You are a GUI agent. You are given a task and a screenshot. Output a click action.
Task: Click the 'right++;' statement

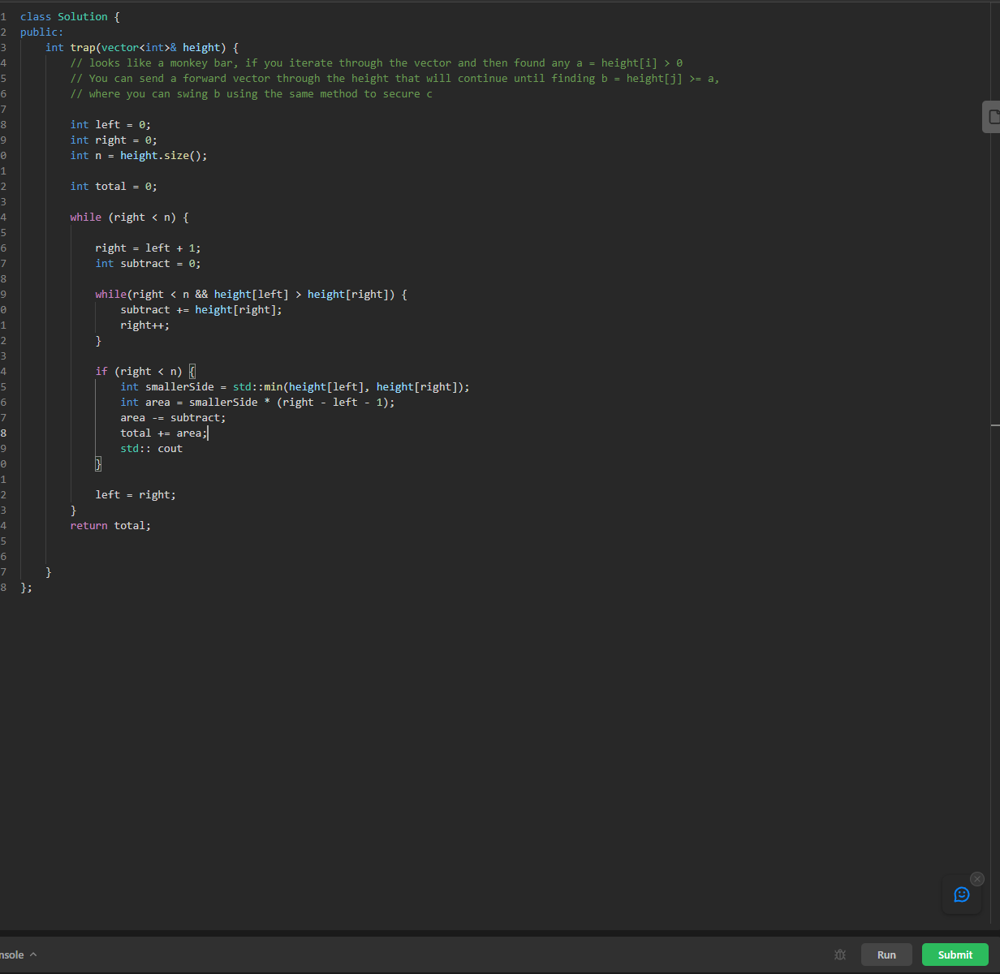pyautogui.click(x=145, y=325)
